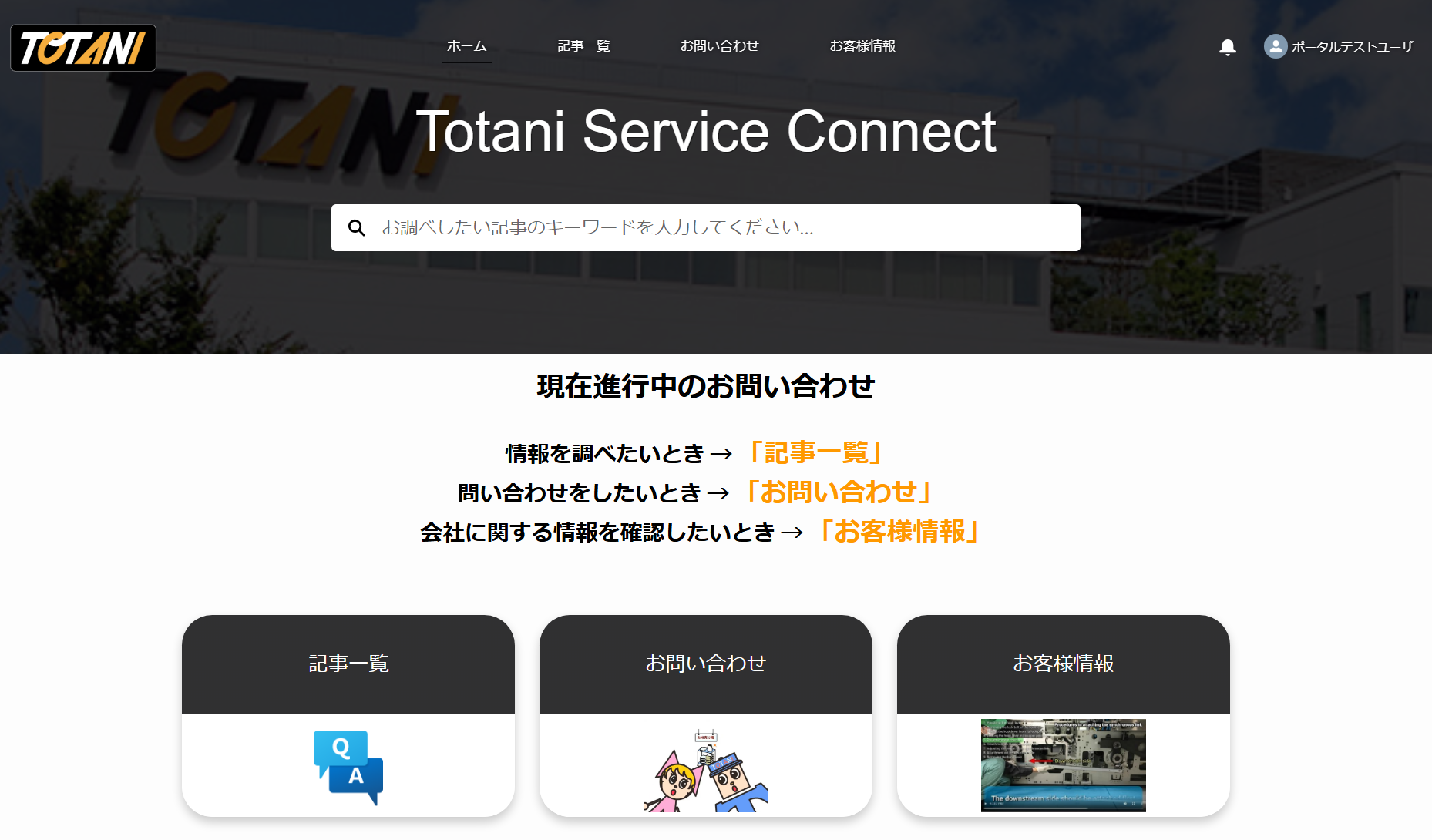Focus the article keyword search field
This screenshot has width=1432, height=840.
(x=706, y=227)
